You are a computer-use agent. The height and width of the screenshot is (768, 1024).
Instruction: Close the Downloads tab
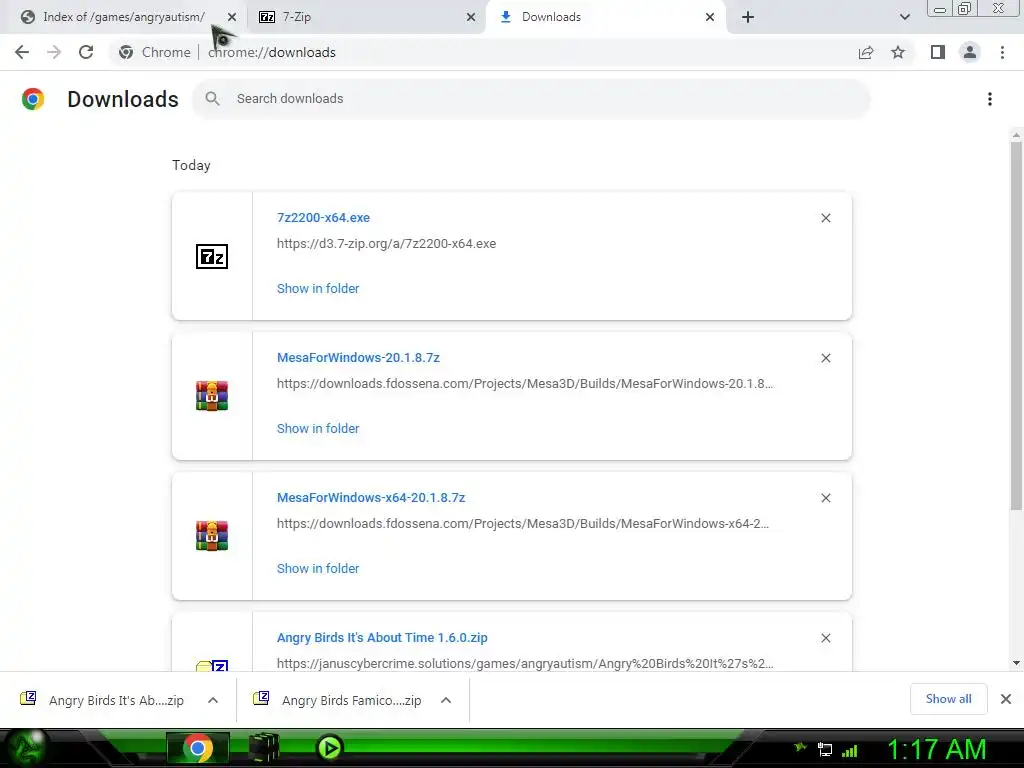[710, 17]
